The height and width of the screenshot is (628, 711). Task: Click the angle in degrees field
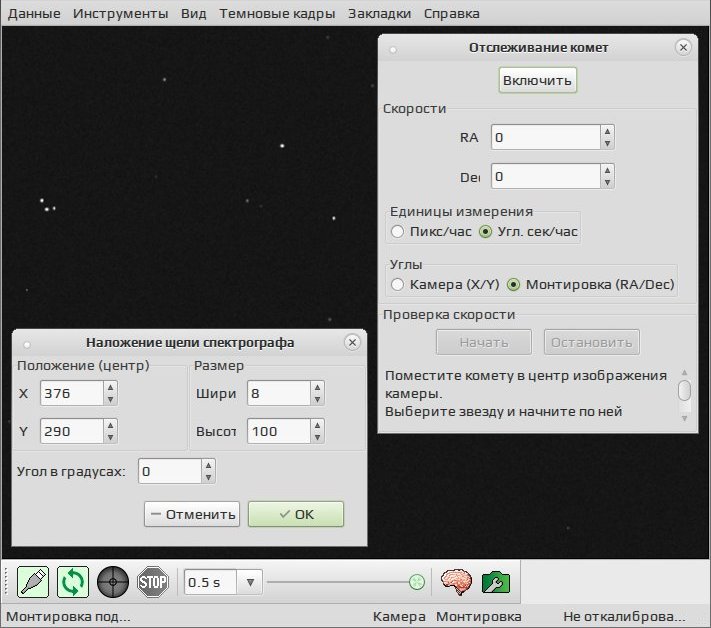coord(170,471)
